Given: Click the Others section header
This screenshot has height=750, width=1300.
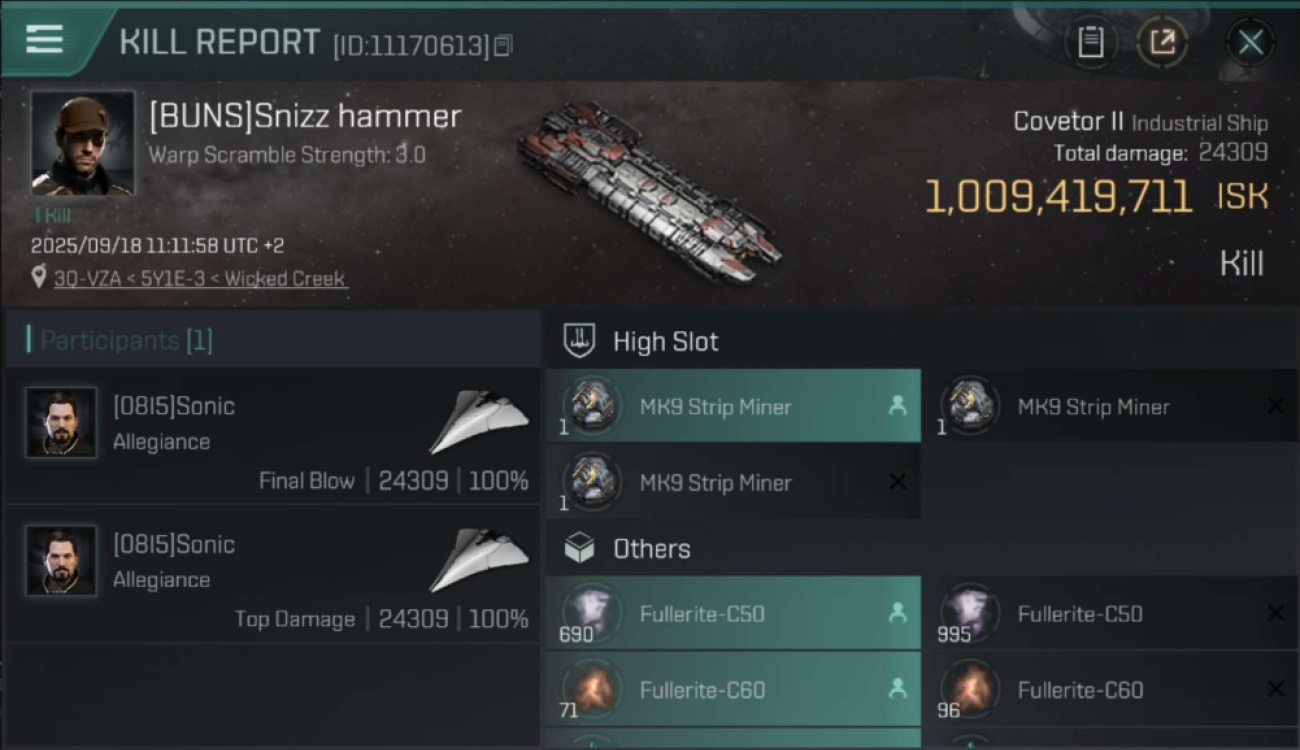Looking at the screenshot, I should [x=651, y=549].
